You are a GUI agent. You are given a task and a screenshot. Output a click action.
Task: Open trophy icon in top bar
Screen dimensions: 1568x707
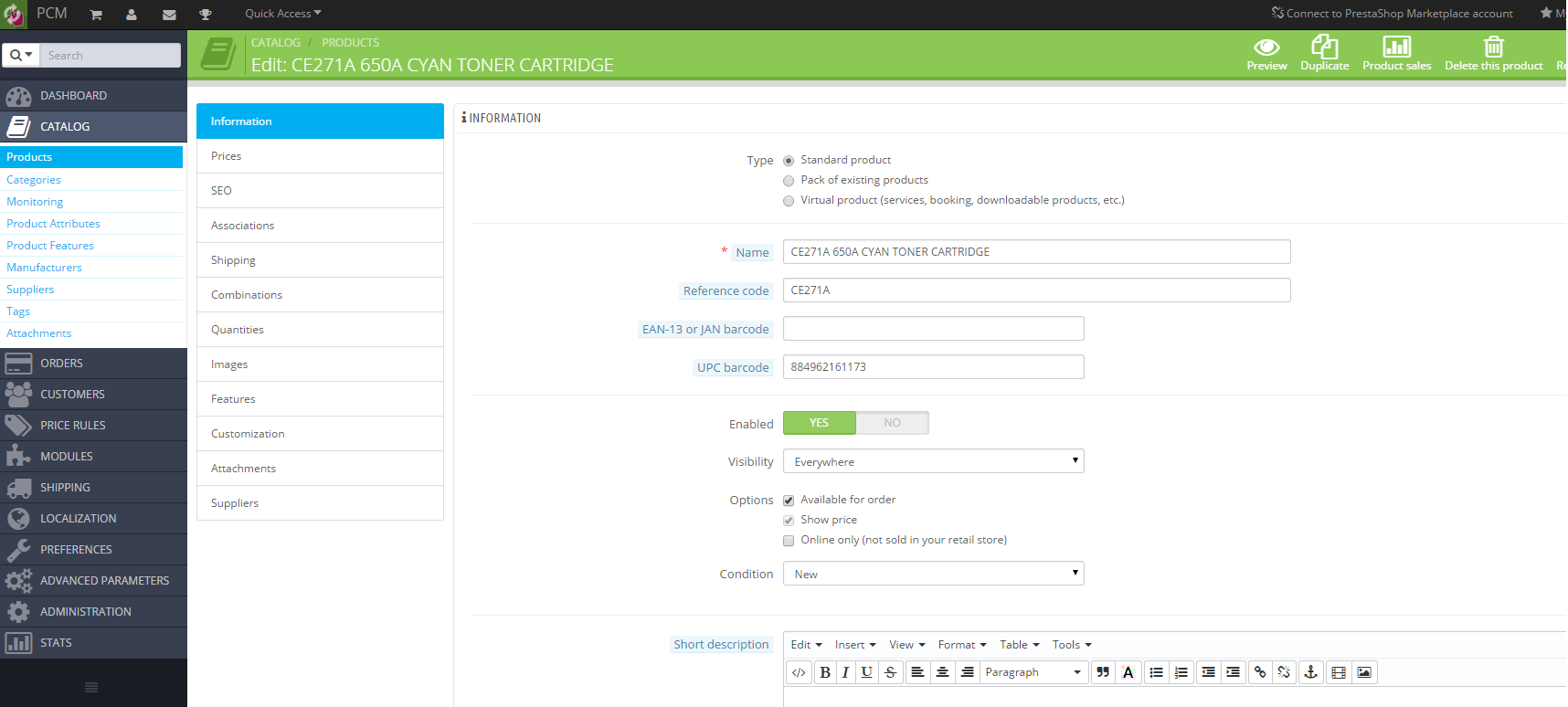[x=206, y=15]
